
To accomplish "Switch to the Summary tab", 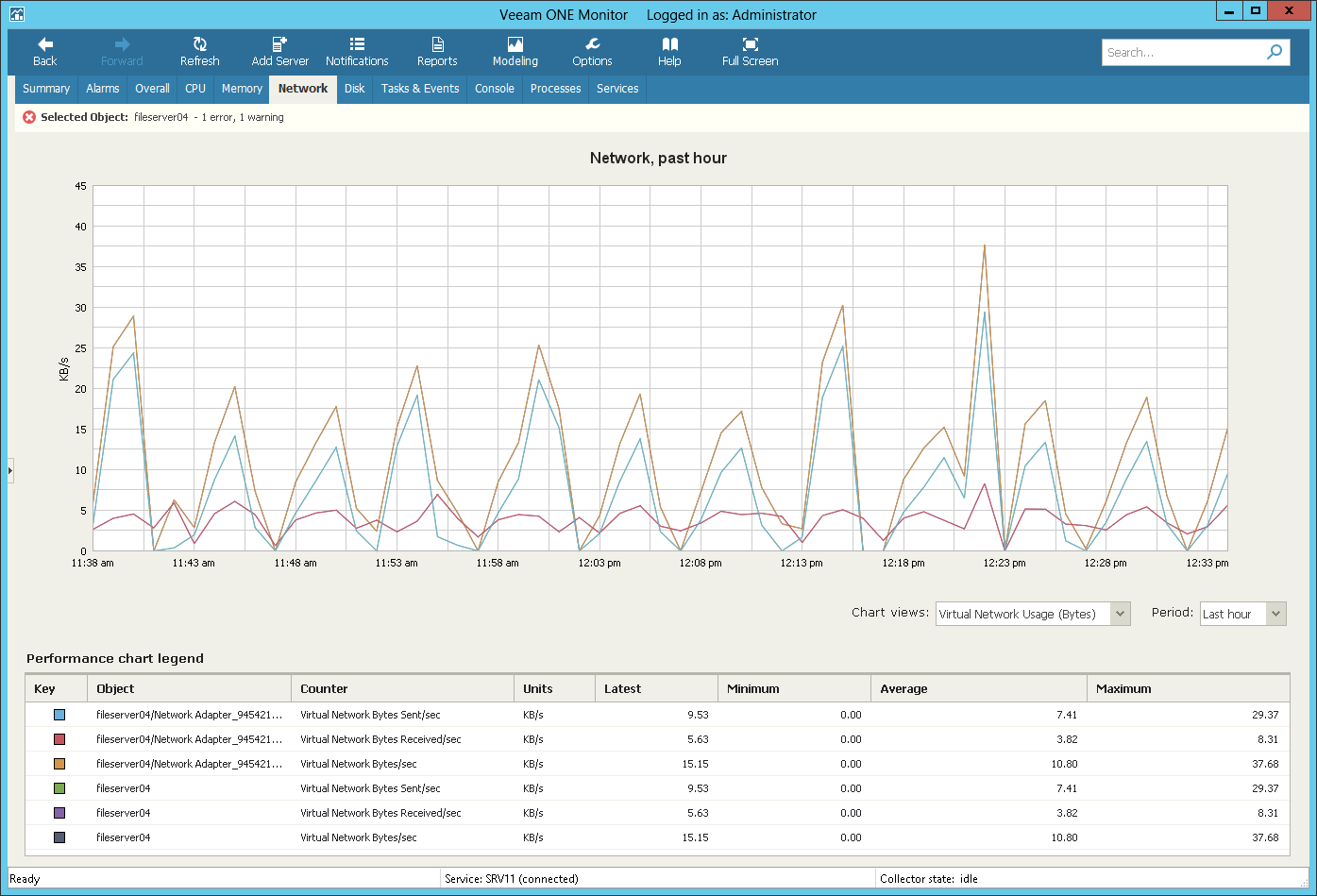I will [x=46, y=89].
